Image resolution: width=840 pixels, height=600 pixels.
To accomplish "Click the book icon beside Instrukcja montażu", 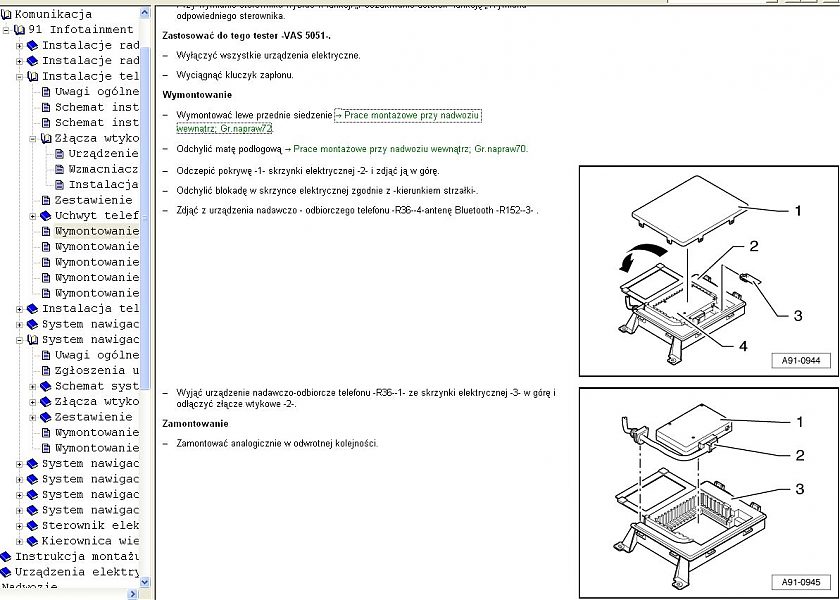I will [6, 557].
